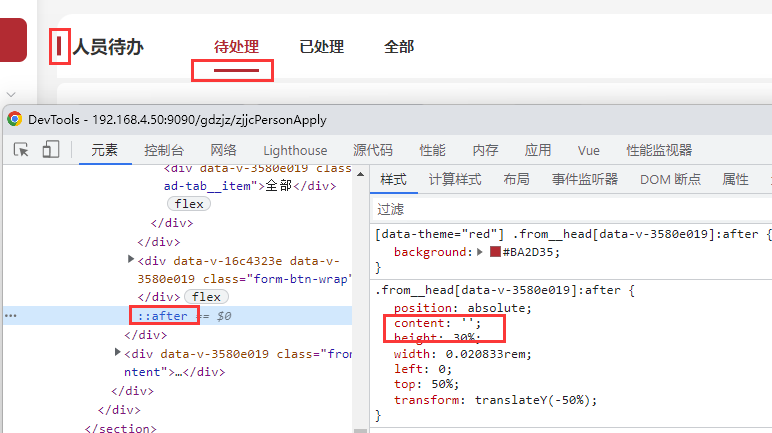Open the 控制台 console panel
Viewport: 772px width, 433px height.
point(164,150)
